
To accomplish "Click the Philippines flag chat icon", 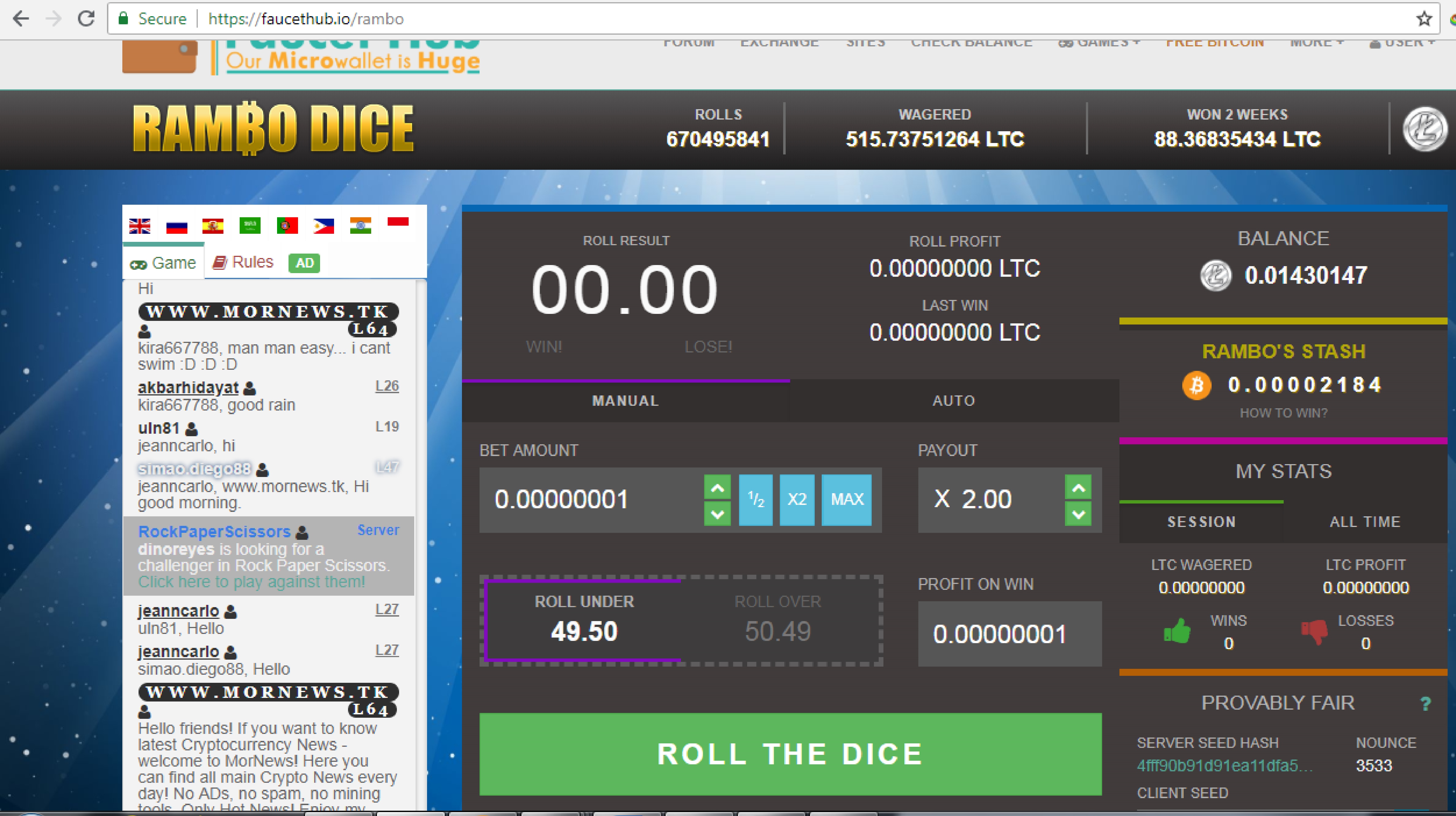I will (324, 226).
